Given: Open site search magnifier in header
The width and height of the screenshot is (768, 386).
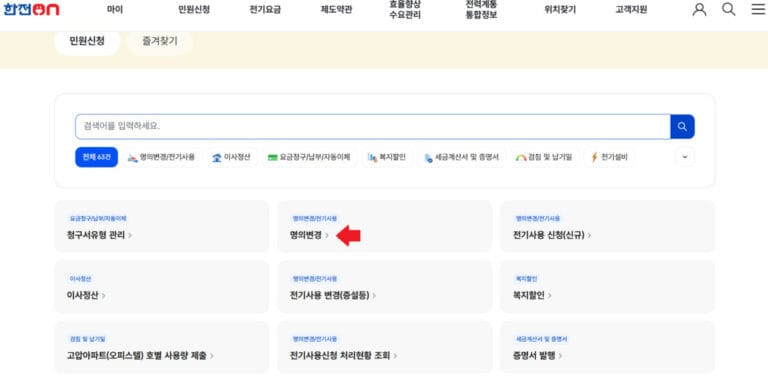Looking at the screenshot, I should pyautogui.click(x=728, y=9).
